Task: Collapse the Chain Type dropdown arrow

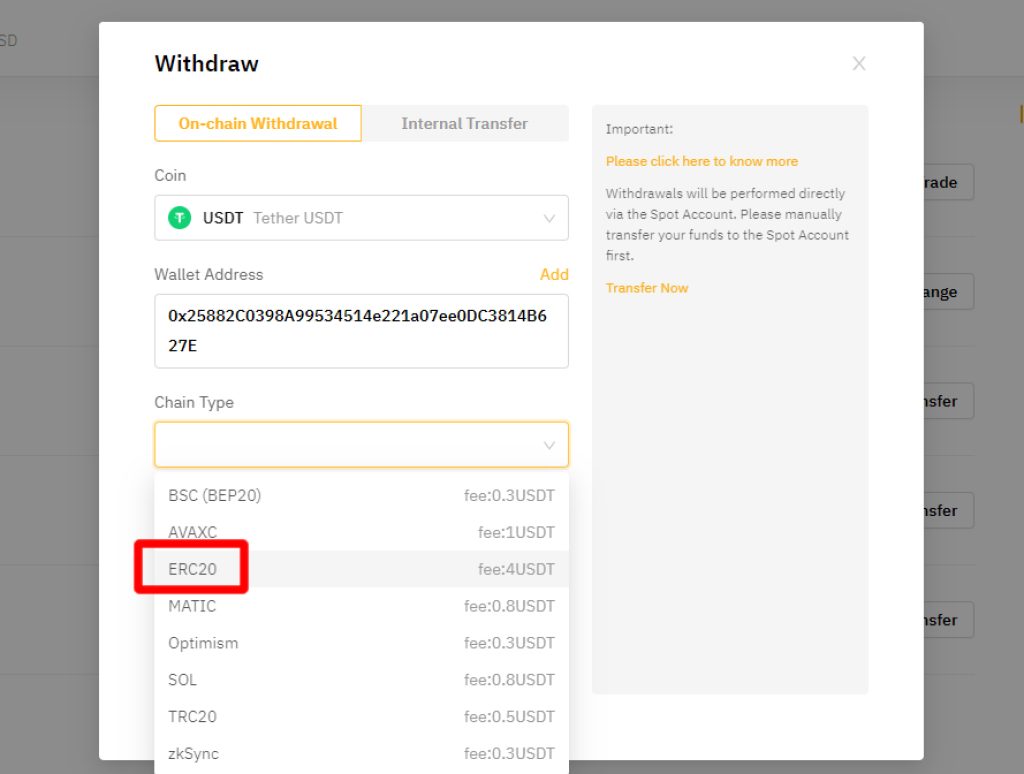Action: (x=549, y=445)
